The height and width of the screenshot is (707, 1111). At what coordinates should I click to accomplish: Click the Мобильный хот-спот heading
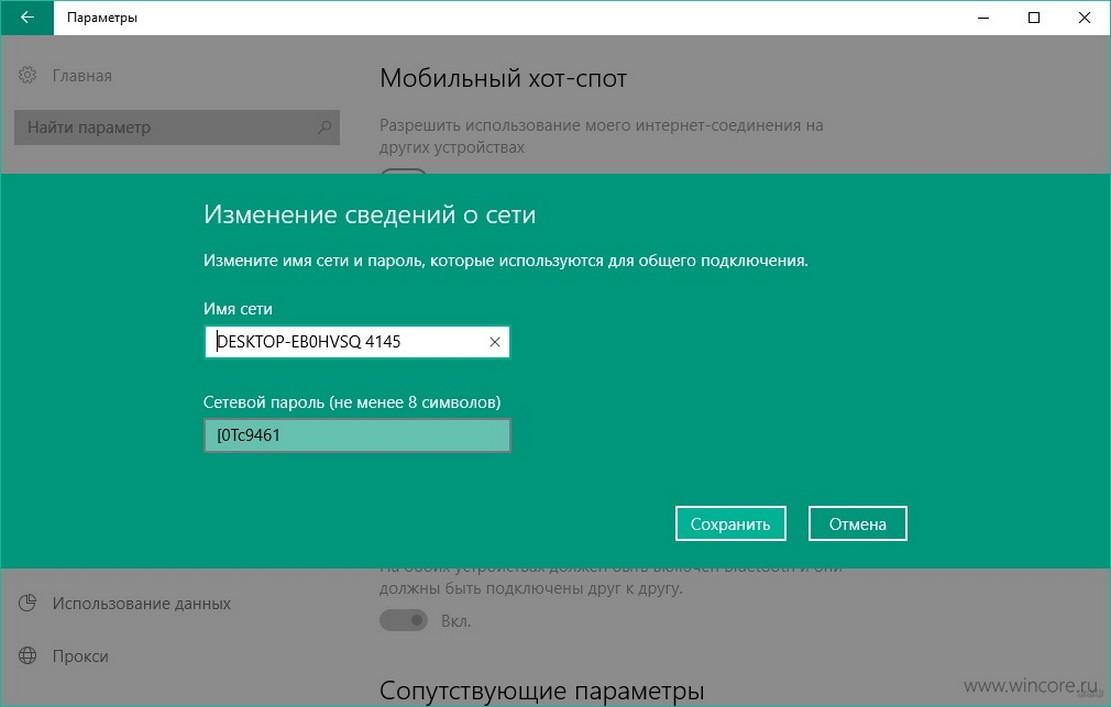point(503,78)
